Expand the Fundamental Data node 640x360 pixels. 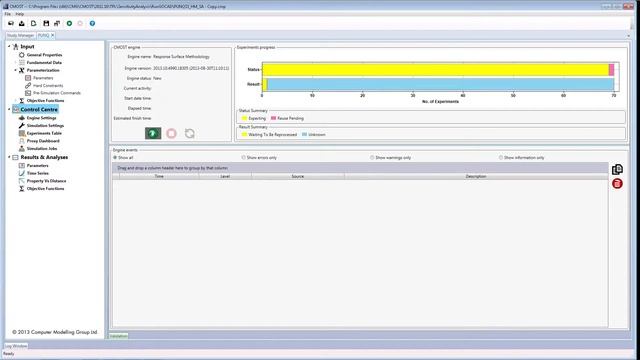[16, 62]
